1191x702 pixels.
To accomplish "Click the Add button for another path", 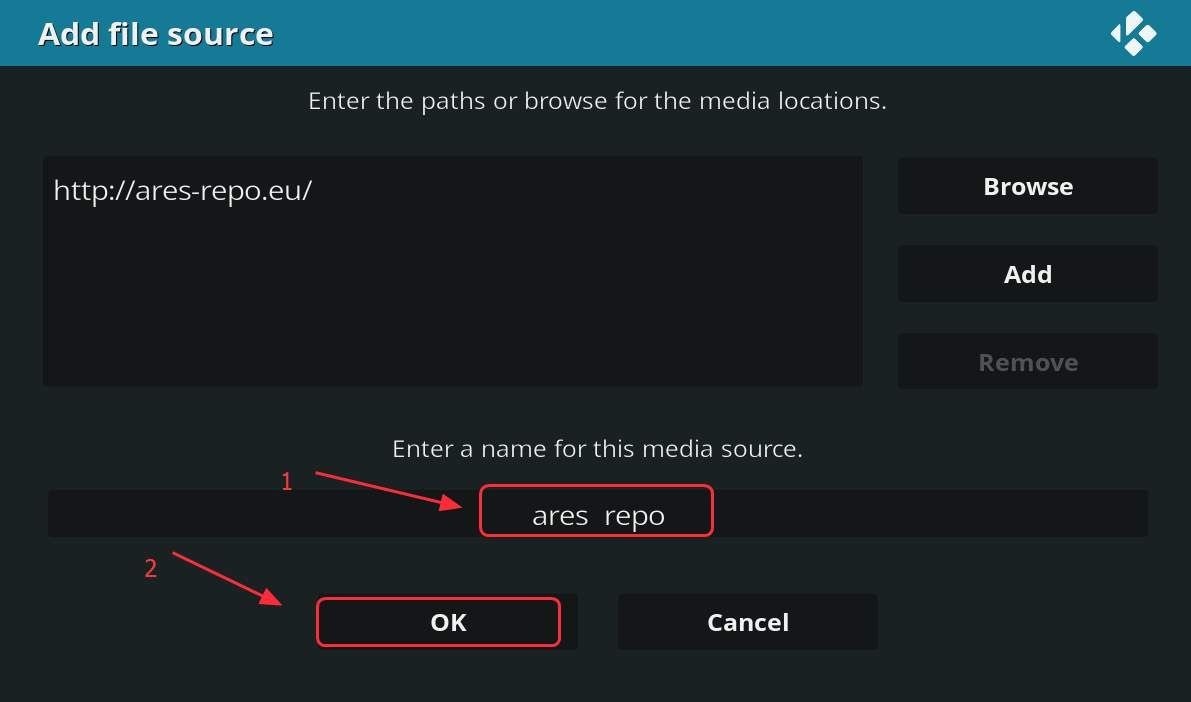I will click(1027, 274).
